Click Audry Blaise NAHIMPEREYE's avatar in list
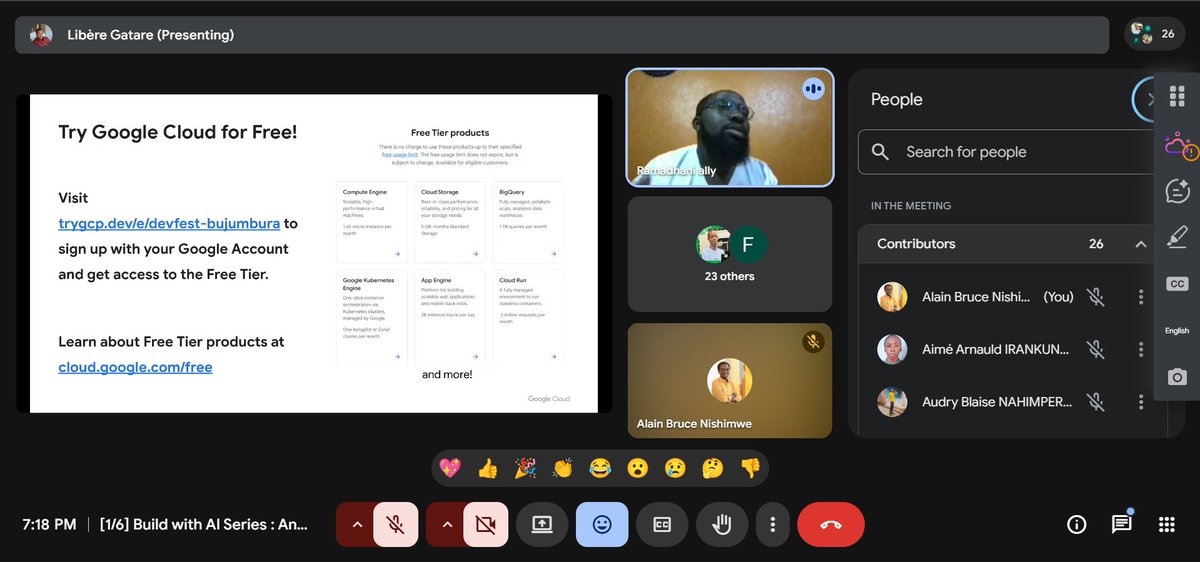 point(892,402)
